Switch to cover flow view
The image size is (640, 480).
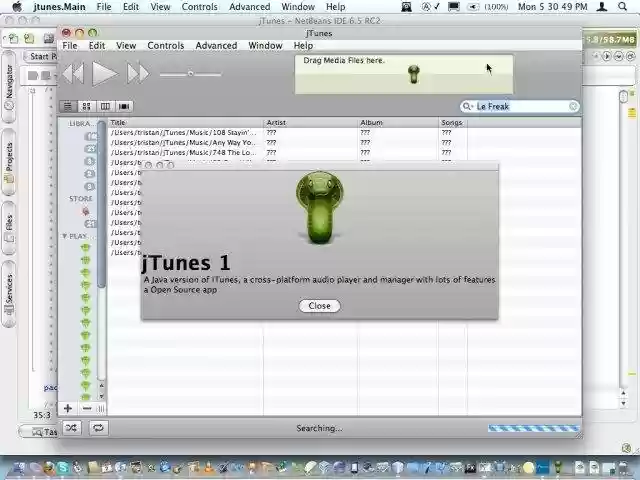click(124, 107)
